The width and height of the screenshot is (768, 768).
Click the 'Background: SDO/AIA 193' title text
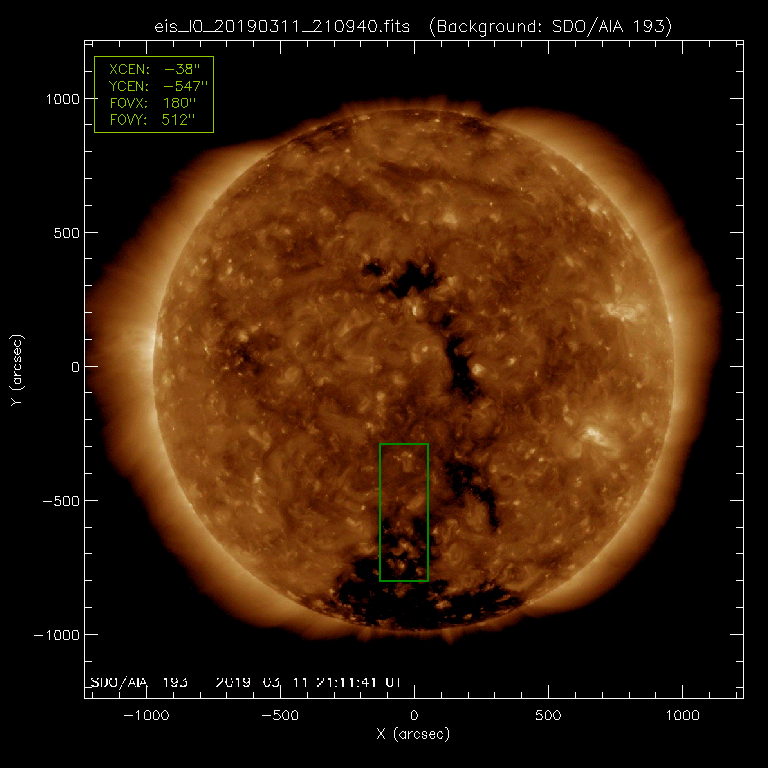550,25
